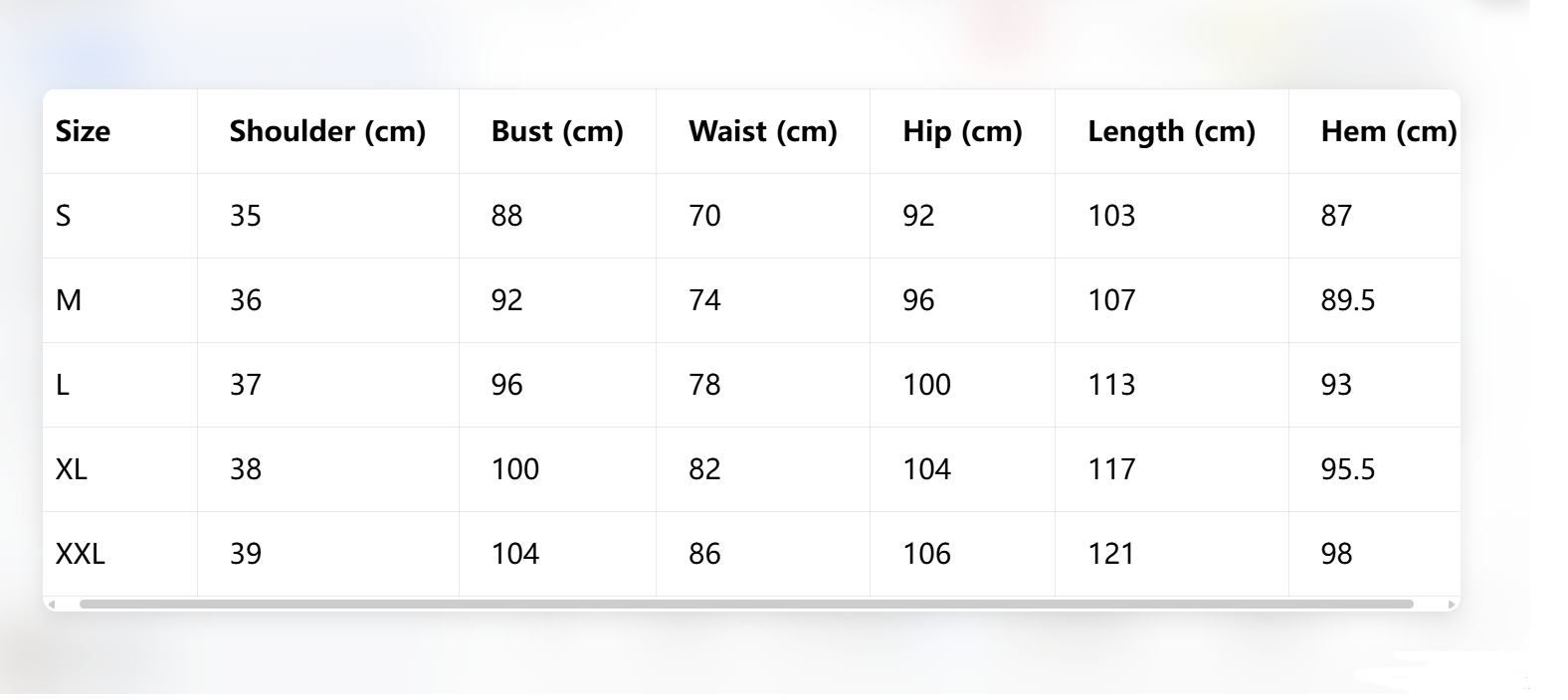The width and height of the screenshot is (1568, 700).
Task: Click the Hem (cm) column header
Action: click(x=1388, y=130)
